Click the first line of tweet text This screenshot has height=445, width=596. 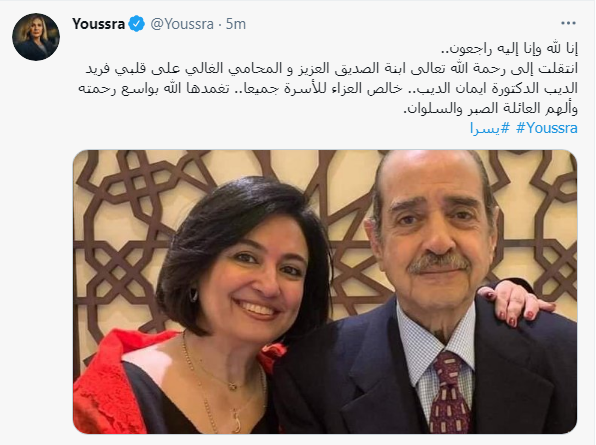pyautogui.click(x=509, y=49)
